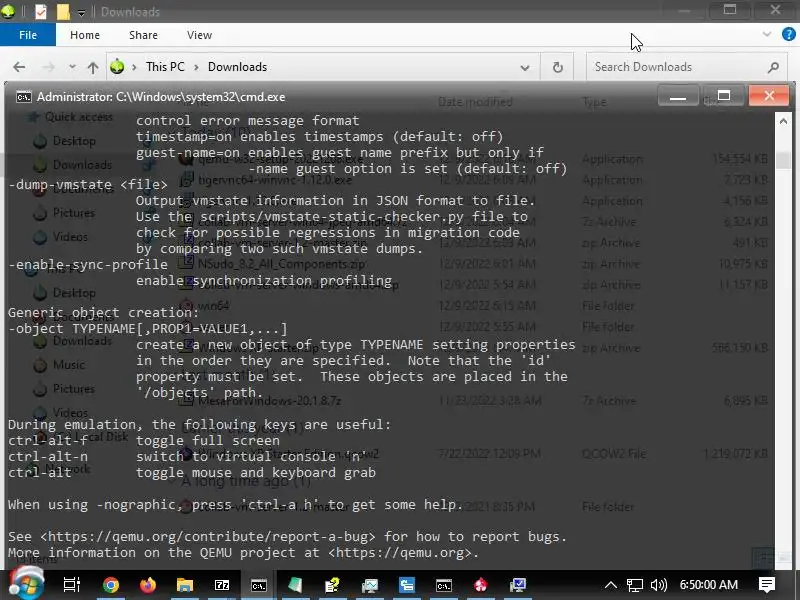The width and height of the screenshot is (800, 600).
Task: Open File Explorer from the taskbar
Action: click(x=185, y=585)
